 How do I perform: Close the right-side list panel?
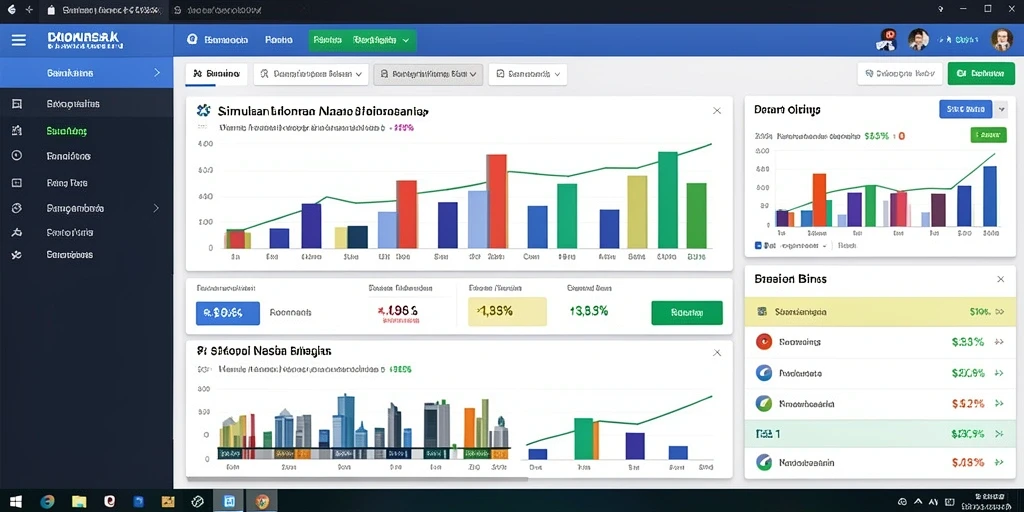(x=1000, y=279)
